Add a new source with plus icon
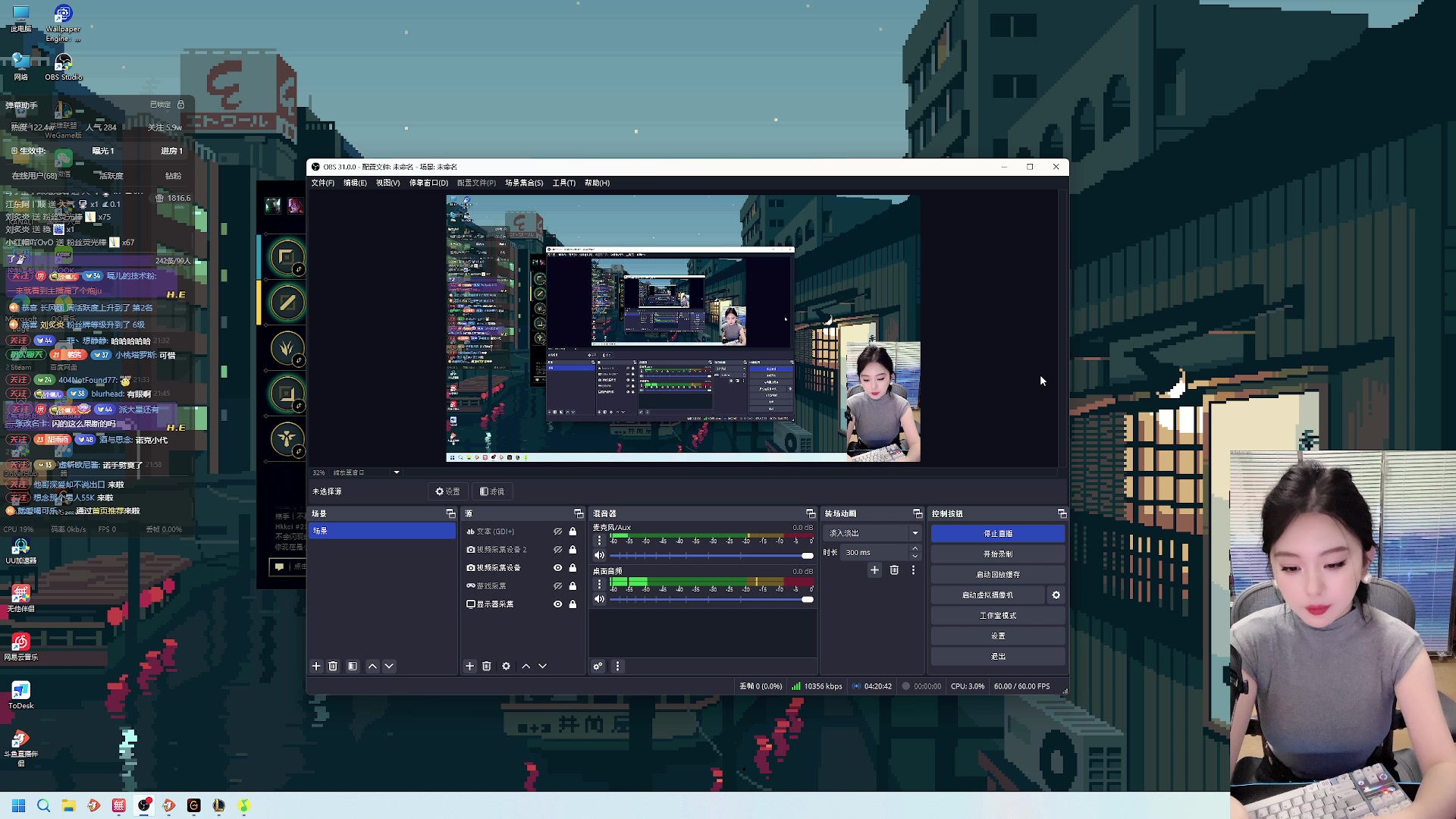Screen dimensions: 1456x819 click(469, 667)
